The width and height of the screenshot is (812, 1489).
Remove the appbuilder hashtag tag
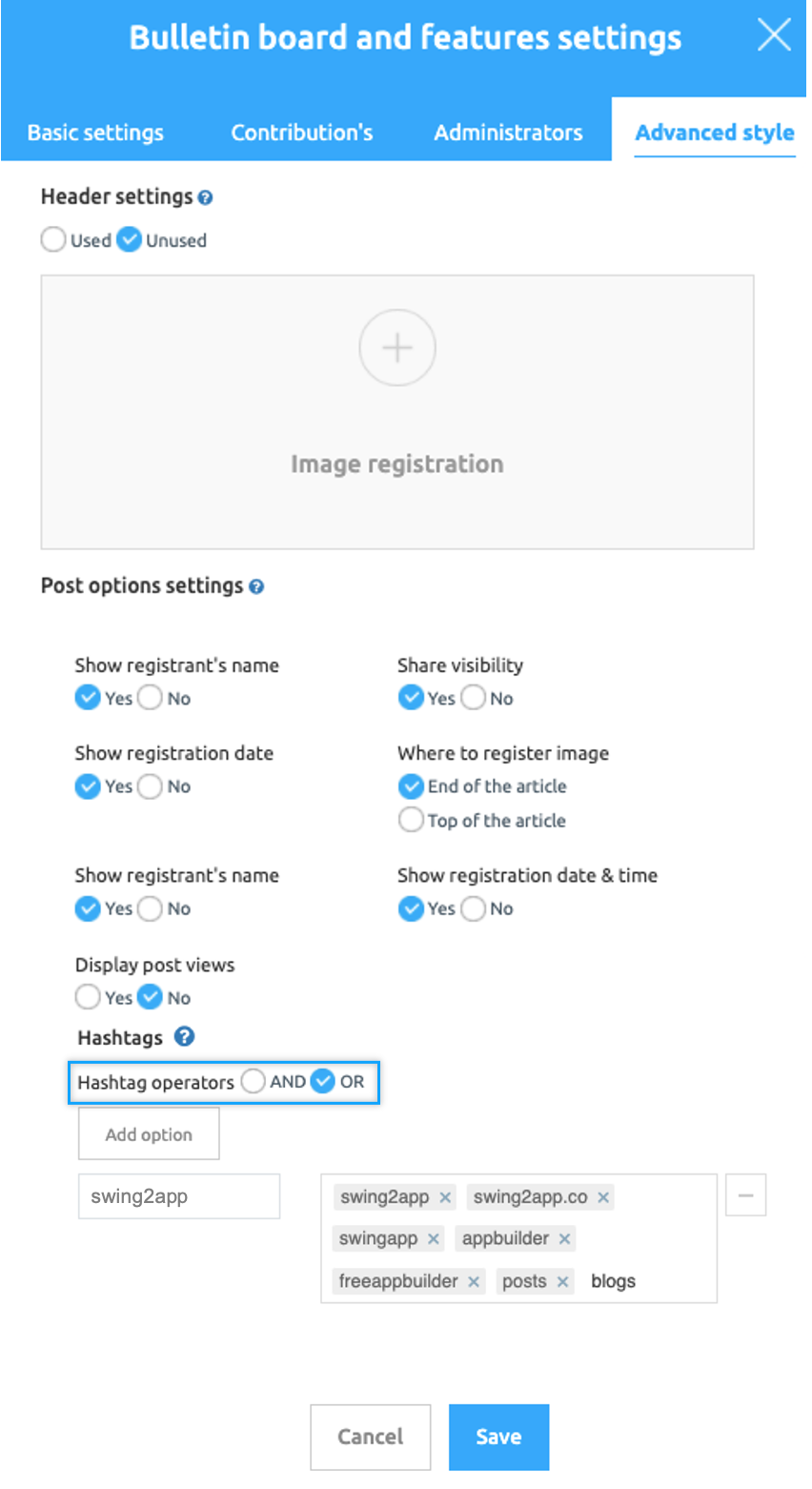[565, 1239]
